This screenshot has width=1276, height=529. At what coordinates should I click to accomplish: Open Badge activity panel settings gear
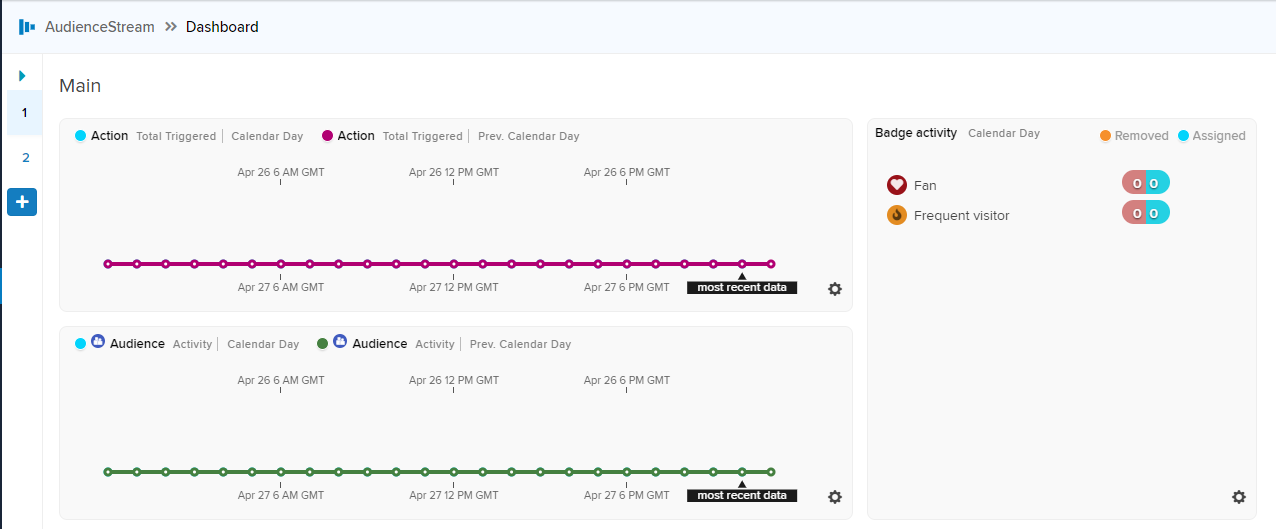1239,497
